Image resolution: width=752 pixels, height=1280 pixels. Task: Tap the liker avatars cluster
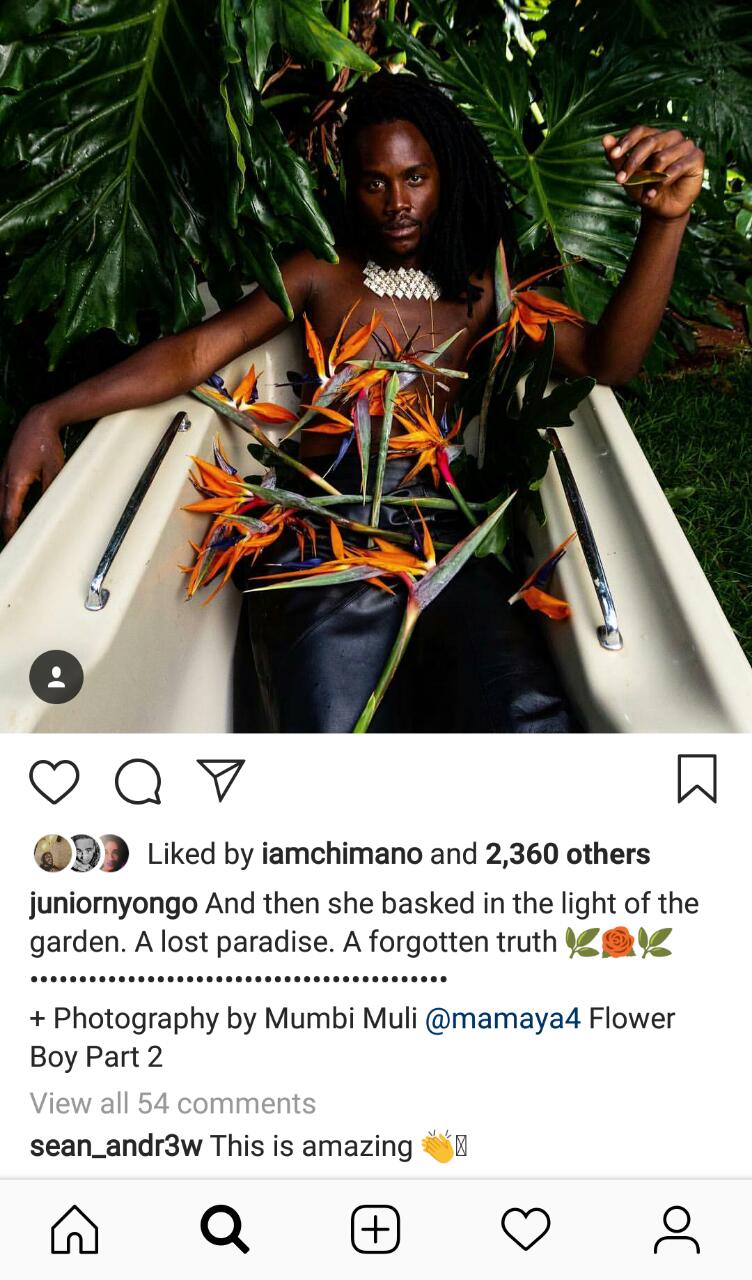click(x=82, y=853)
